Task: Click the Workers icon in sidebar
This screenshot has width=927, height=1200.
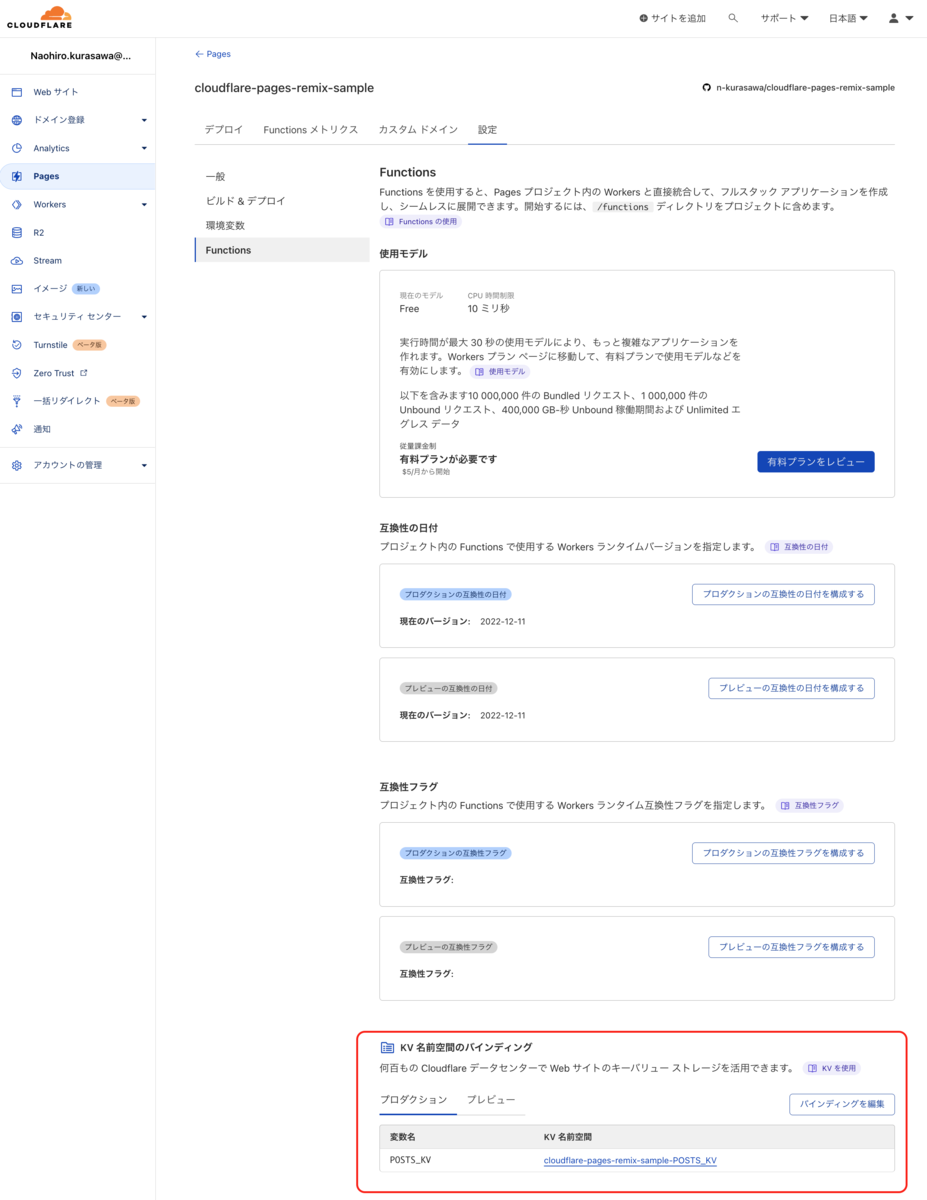Action: point(16,204)
